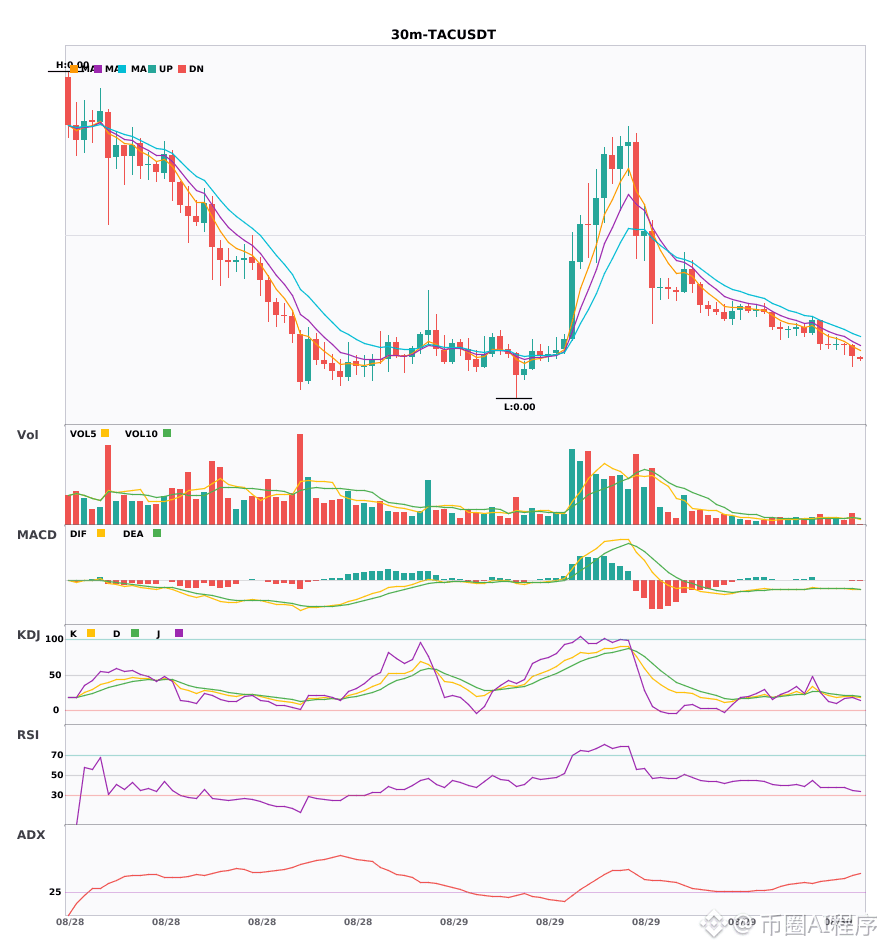Viewport: 885px width, 950px height.
Task: Click the purple J legend swatch
Action: tap(179, 633)
